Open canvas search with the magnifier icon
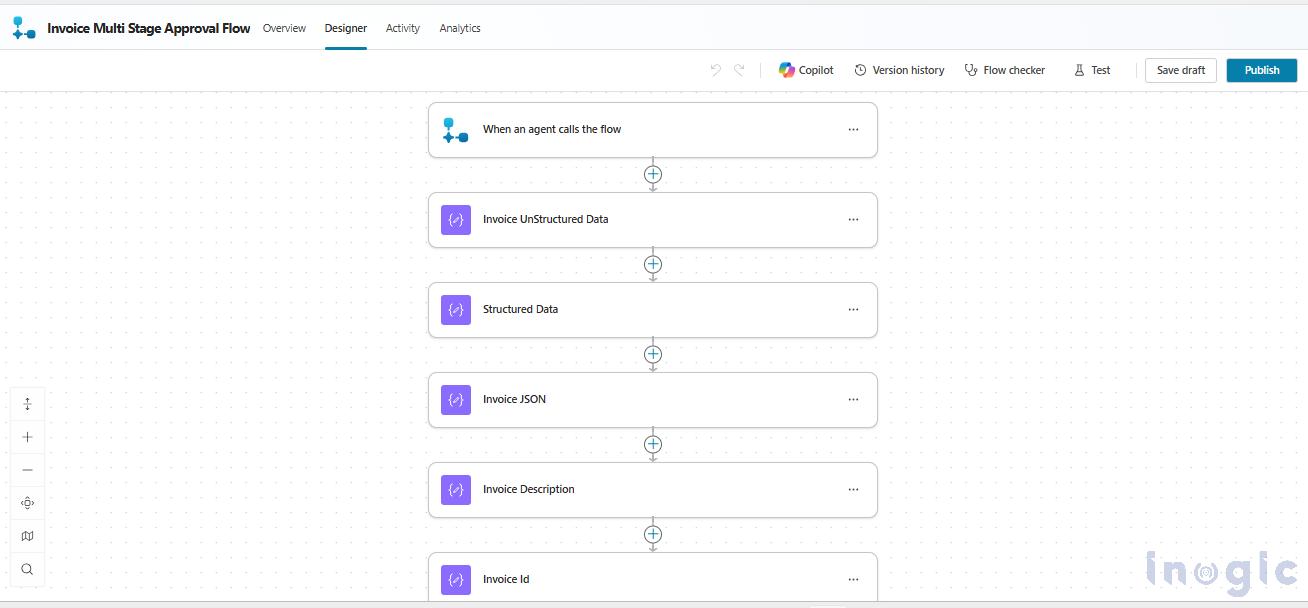 pyautogui.click(x=27, y=569)
